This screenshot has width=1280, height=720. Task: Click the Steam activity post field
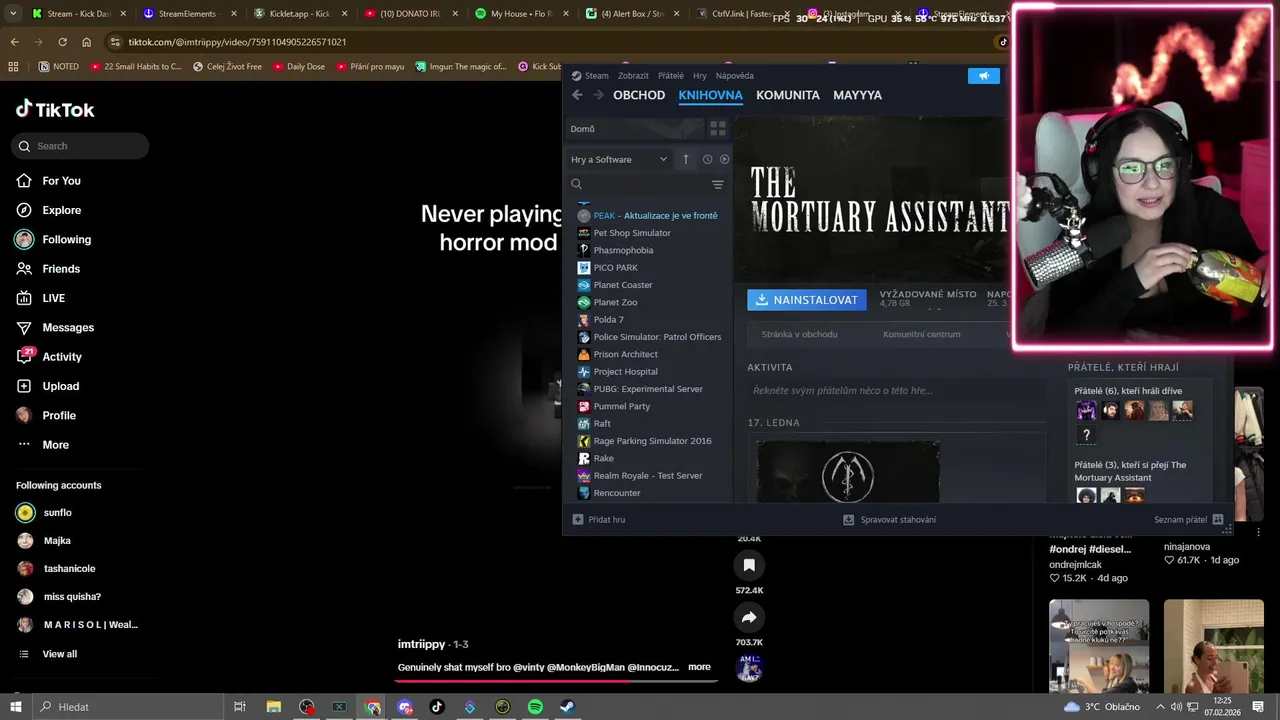[897, 391]
